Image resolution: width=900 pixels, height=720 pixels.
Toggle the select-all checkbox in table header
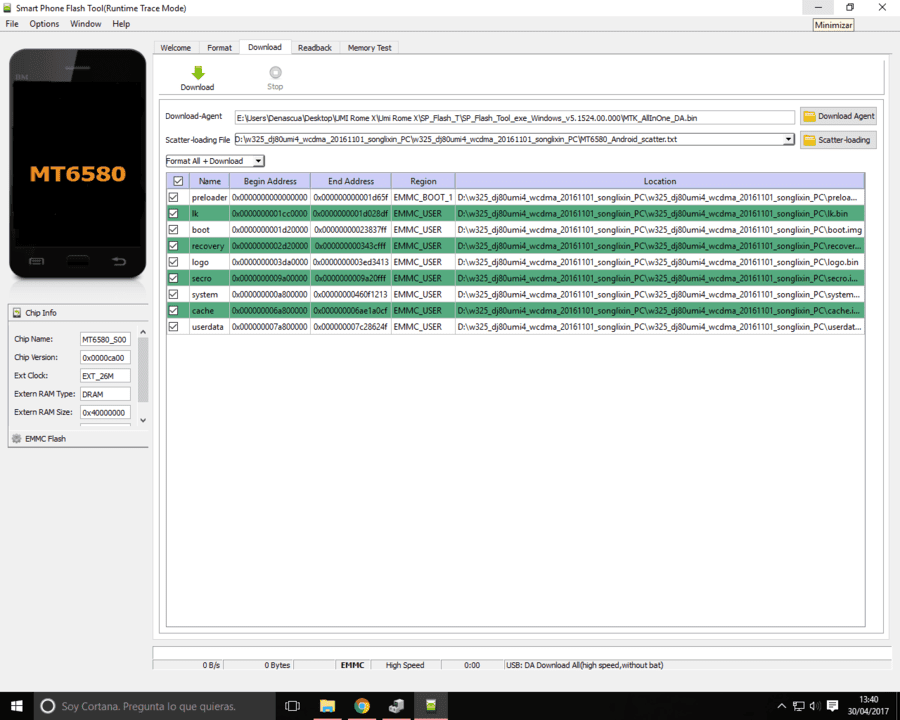click(179, 181)
